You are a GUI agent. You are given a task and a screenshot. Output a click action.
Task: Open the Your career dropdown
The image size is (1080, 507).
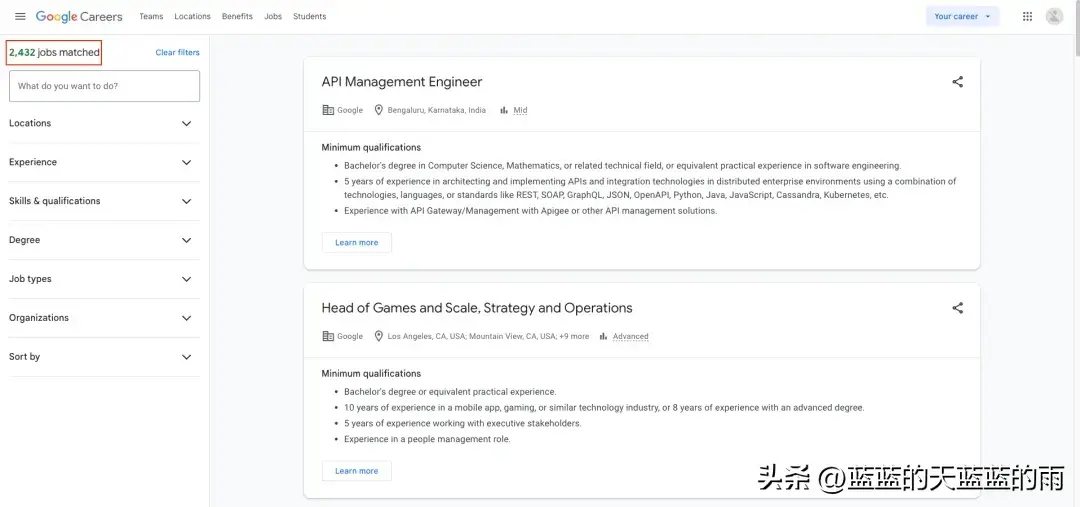coord(962,17)
